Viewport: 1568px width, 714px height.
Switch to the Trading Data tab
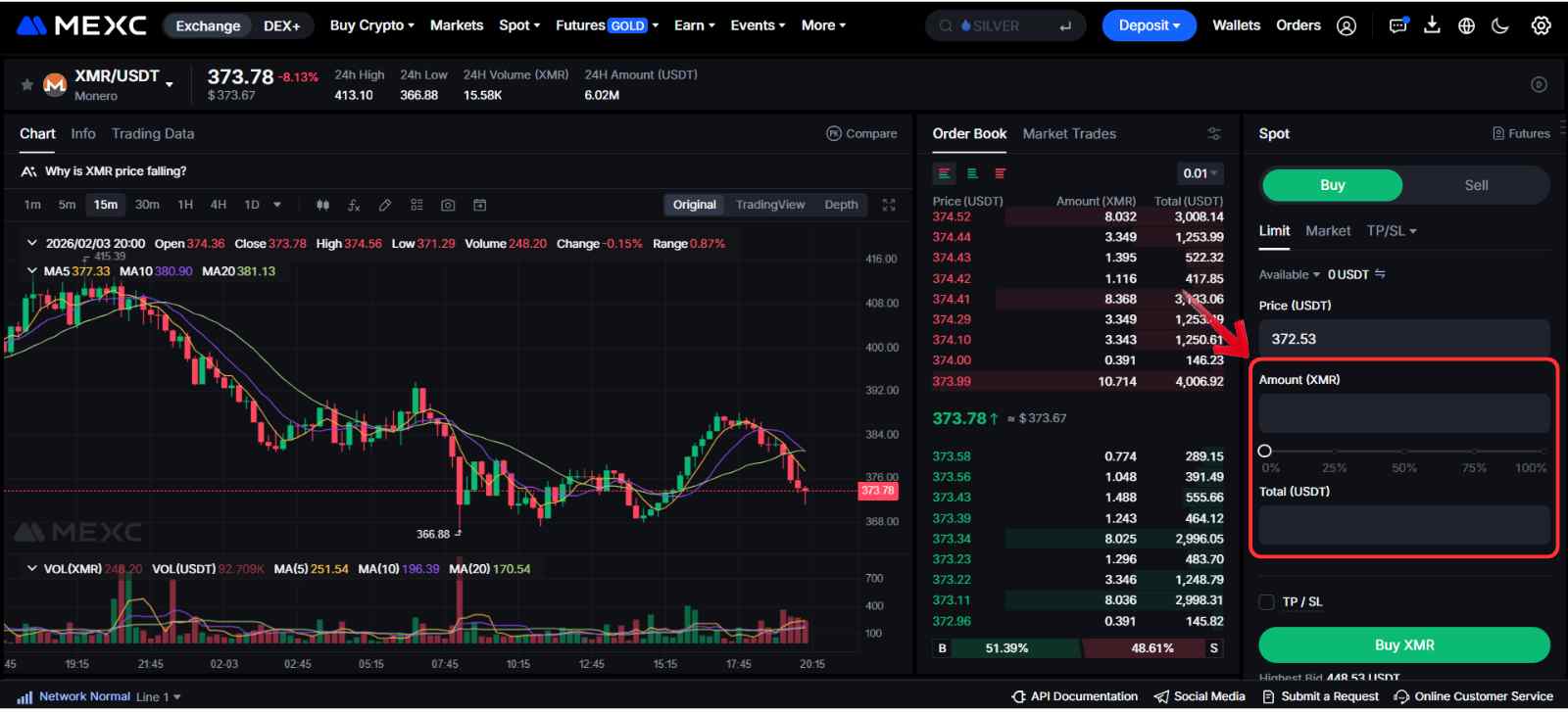pos(153,133)
